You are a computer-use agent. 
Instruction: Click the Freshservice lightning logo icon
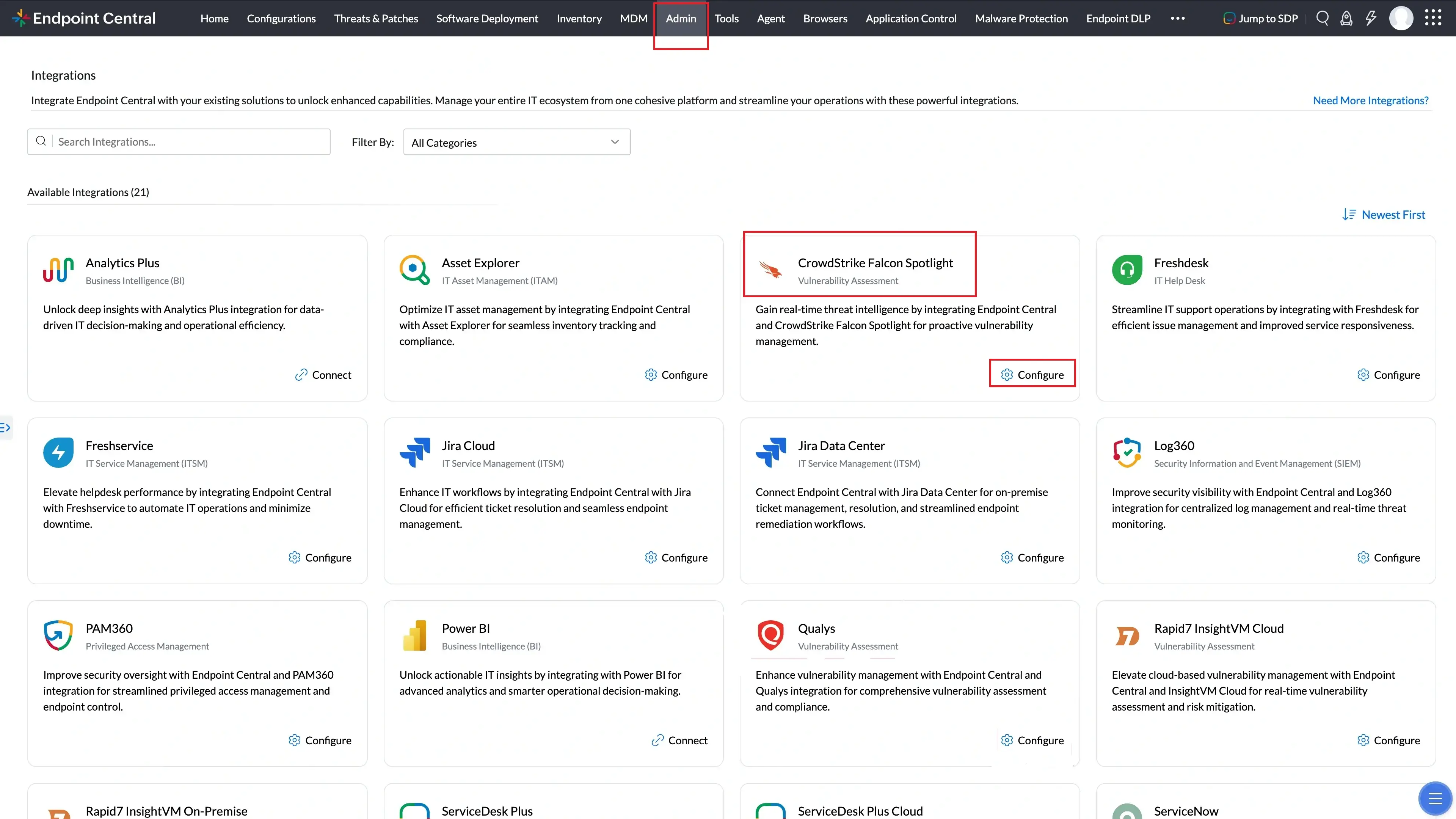tap(58, 452)
